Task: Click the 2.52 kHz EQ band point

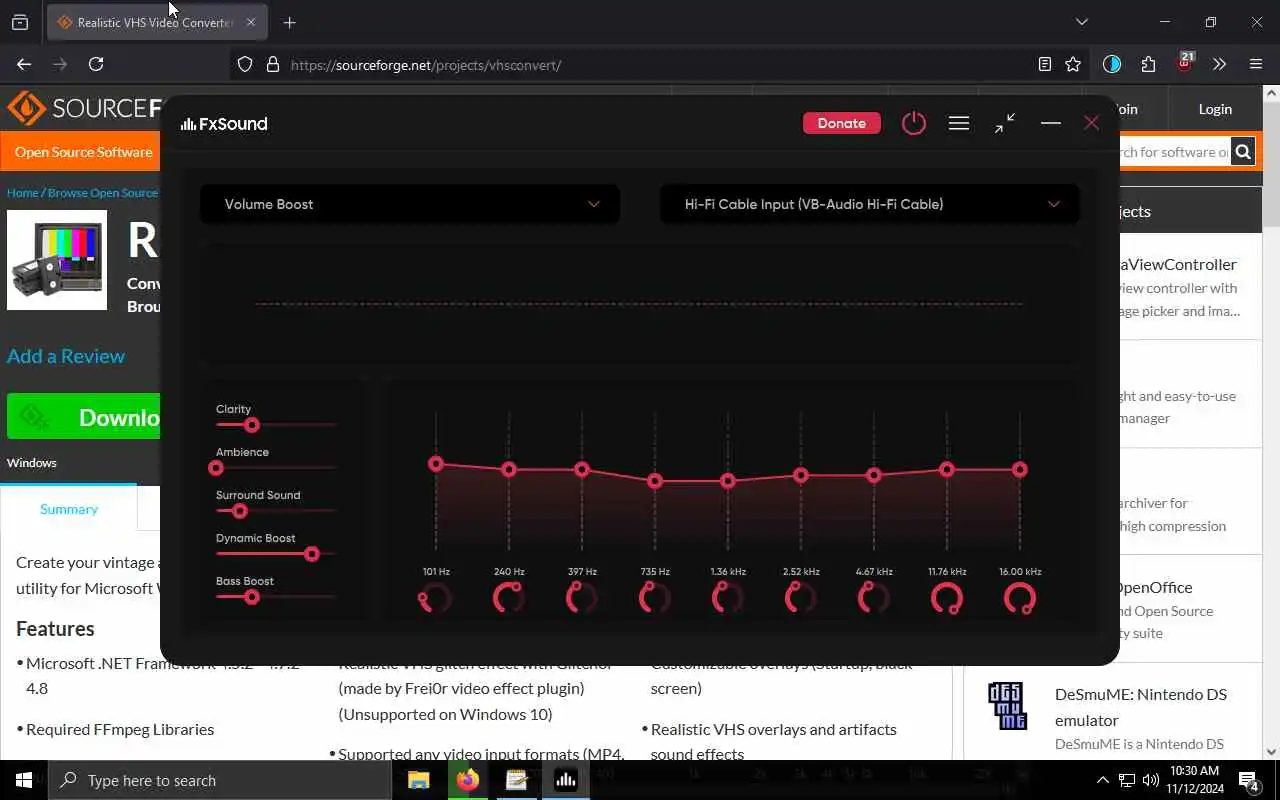Action: point(801,475)
